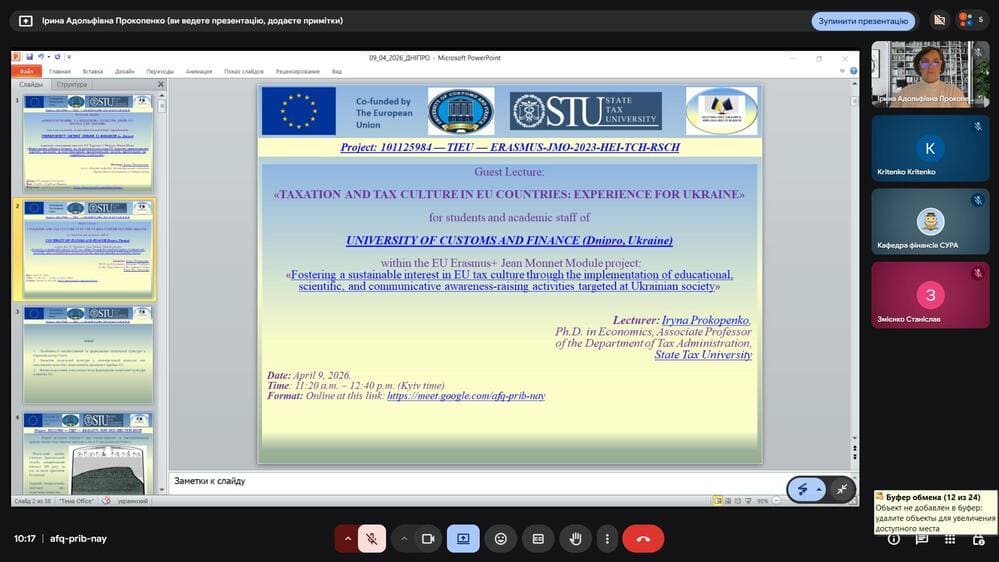Unmute the microphone in Meet toolbar

pyautogui.click(x=371, y=539)
